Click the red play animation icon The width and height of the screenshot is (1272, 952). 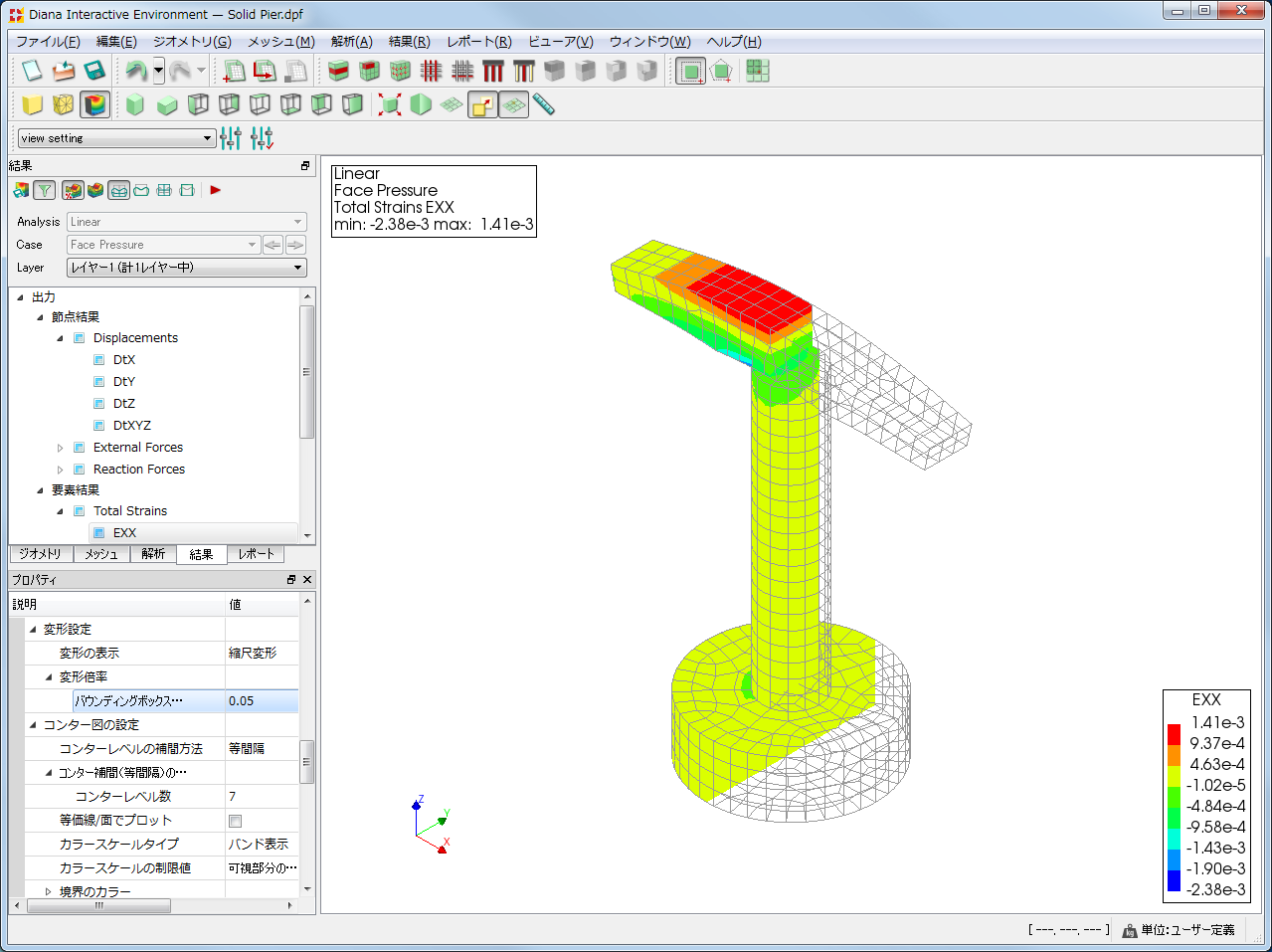pyautogui.click(x=216, y=190)
